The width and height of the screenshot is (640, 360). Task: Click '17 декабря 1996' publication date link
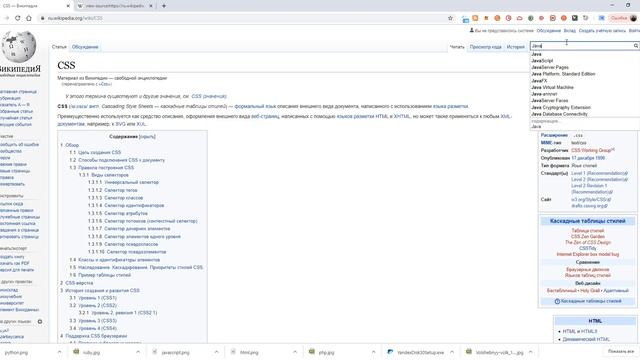[588, 158]
